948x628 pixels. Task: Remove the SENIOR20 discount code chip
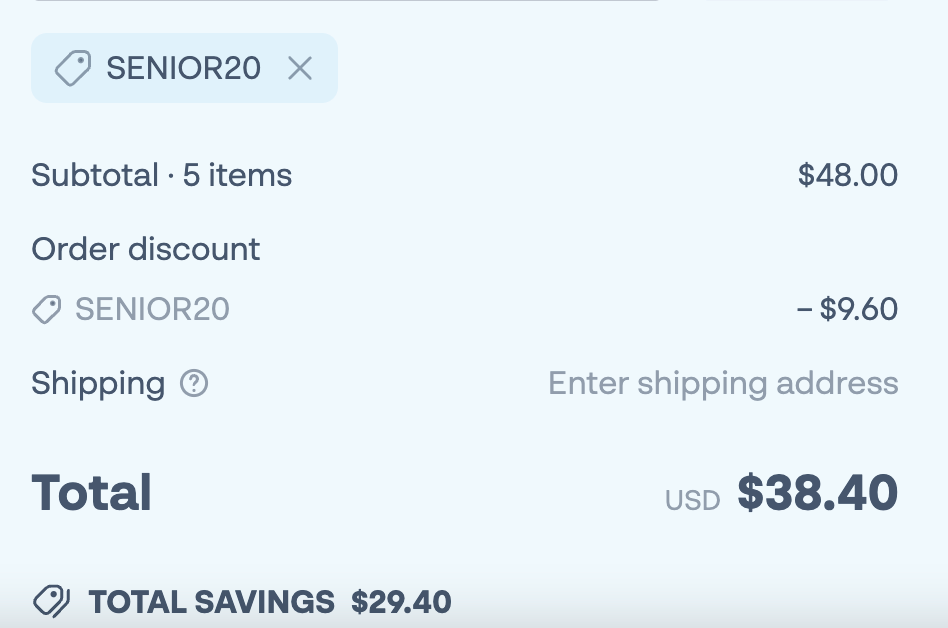pyautogui.click(x=300, y=68)
